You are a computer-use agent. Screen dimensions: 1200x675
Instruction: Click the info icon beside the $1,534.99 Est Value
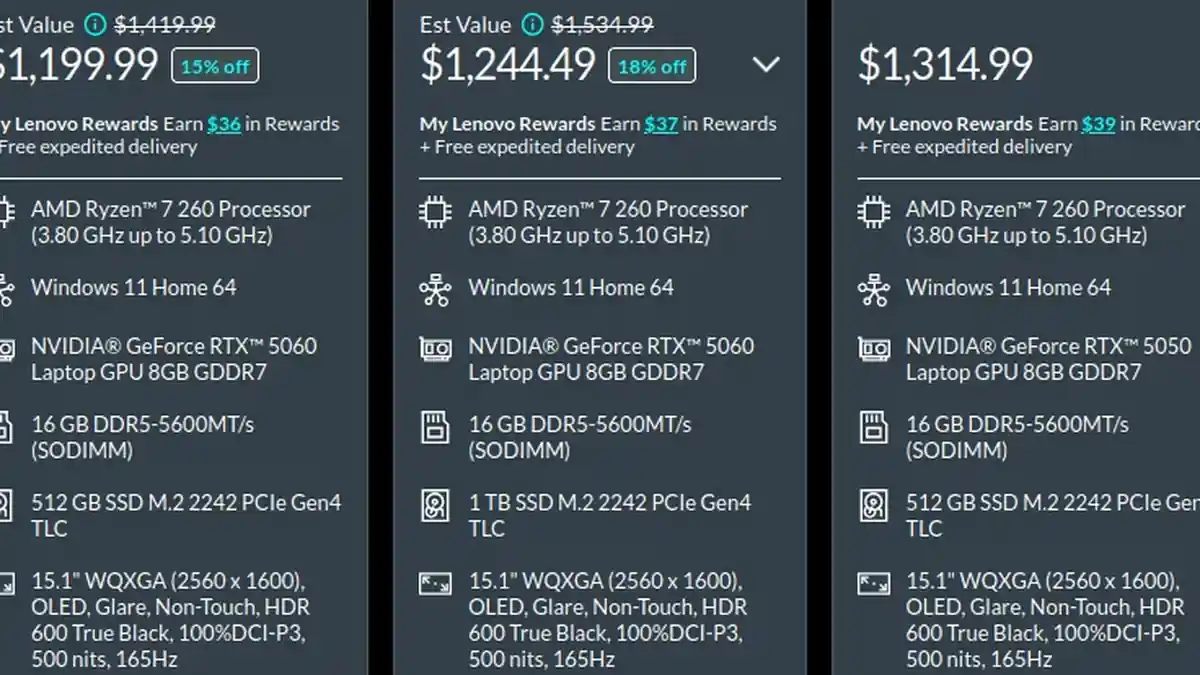point(534,24)
